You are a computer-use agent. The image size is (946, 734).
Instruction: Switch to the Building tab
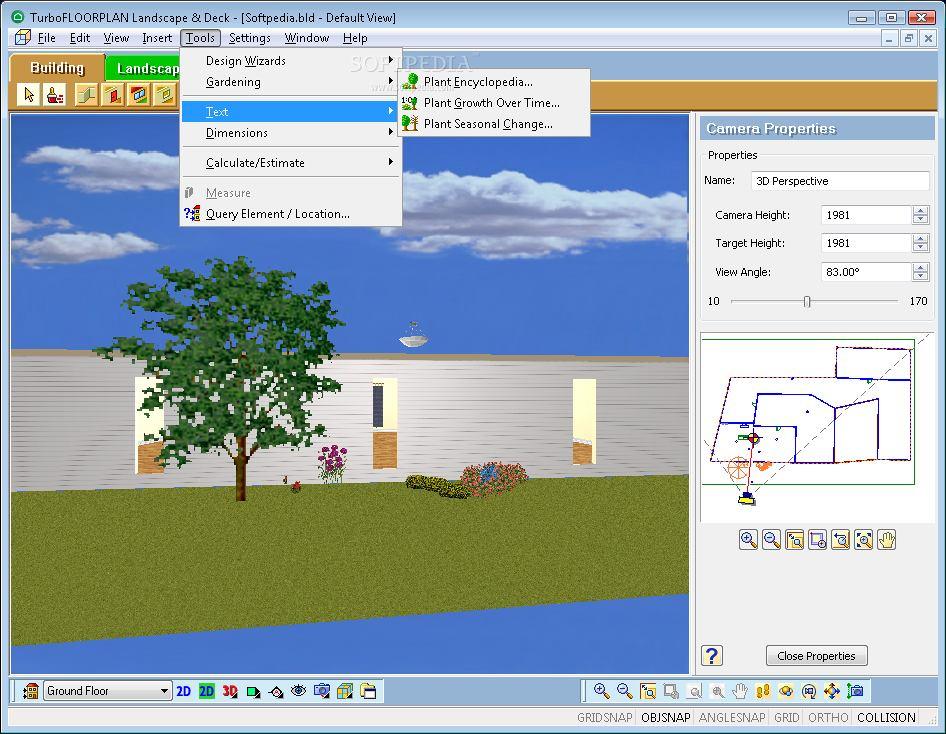pyautogui.click(x=57, y=68)
